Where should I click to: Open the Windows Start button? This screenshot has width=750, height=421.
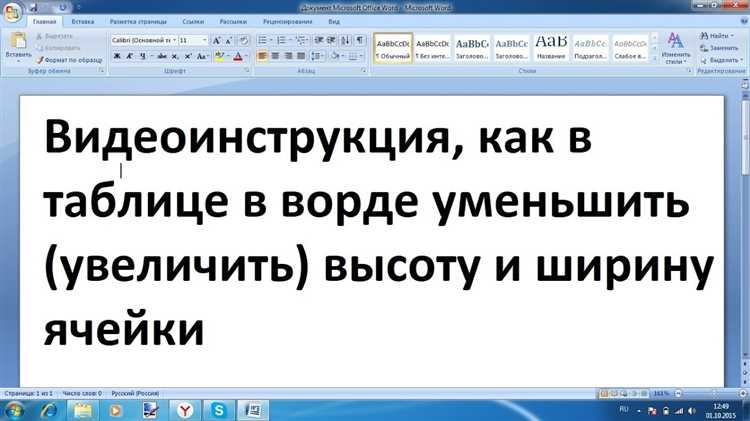coord(13,410)
